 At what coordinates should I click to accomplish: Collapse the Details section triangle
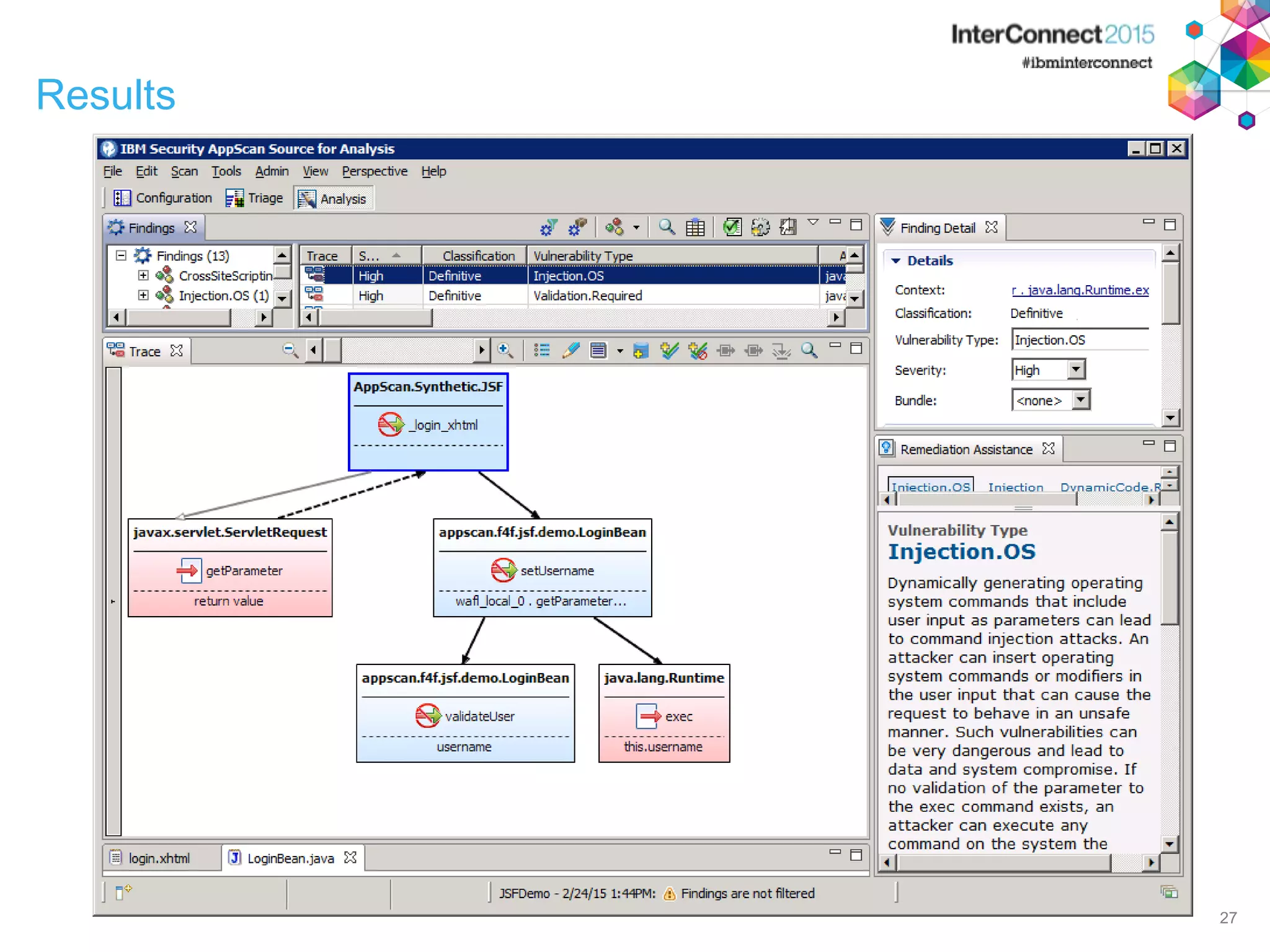(x=895, y=261)
